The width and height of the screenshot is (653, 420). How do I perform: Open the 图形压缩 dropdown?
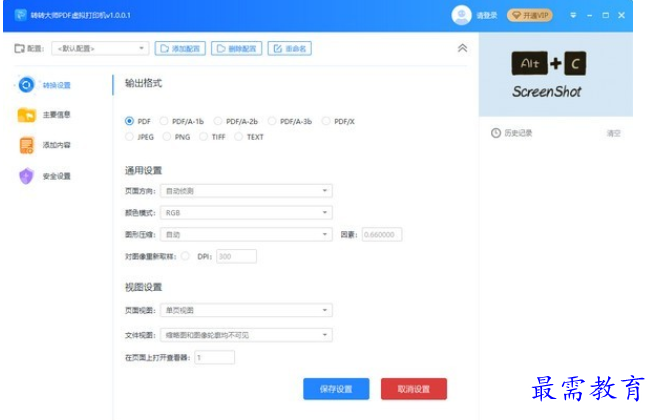(x=246, y=234)
